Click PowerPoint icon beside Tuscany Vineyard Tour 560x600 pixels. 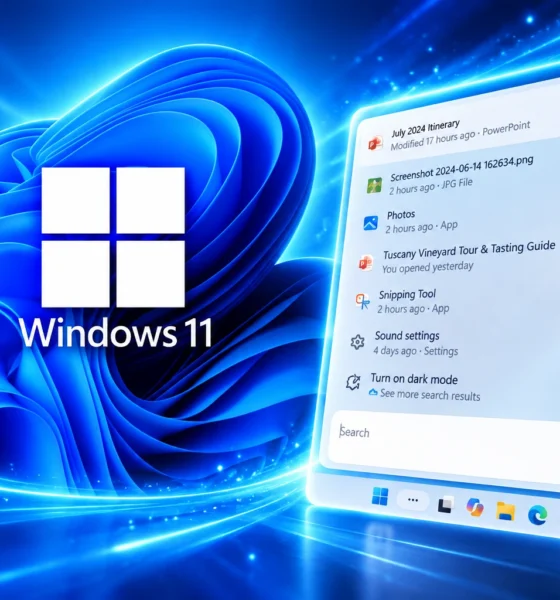tap(366, 263)
